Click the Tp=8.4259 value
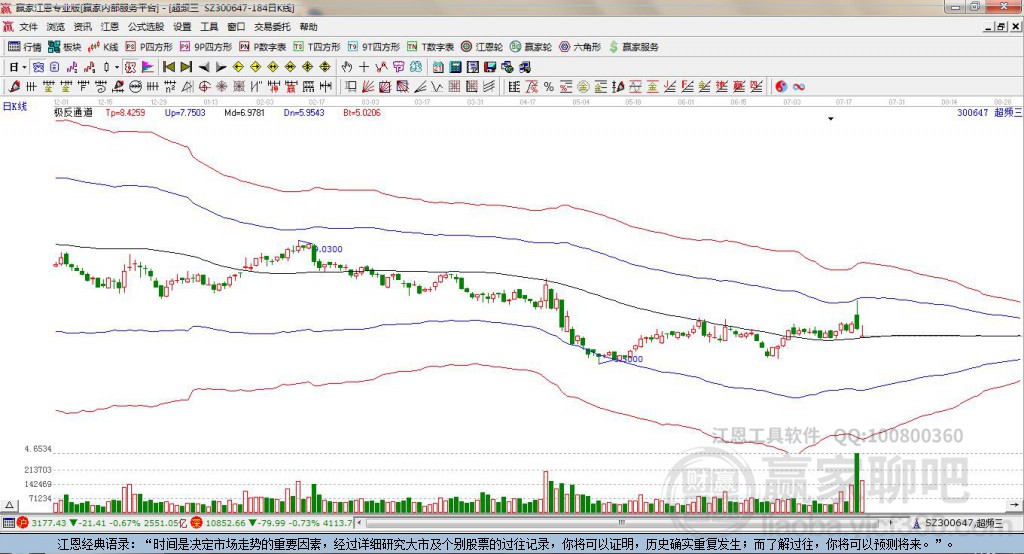 125,112
